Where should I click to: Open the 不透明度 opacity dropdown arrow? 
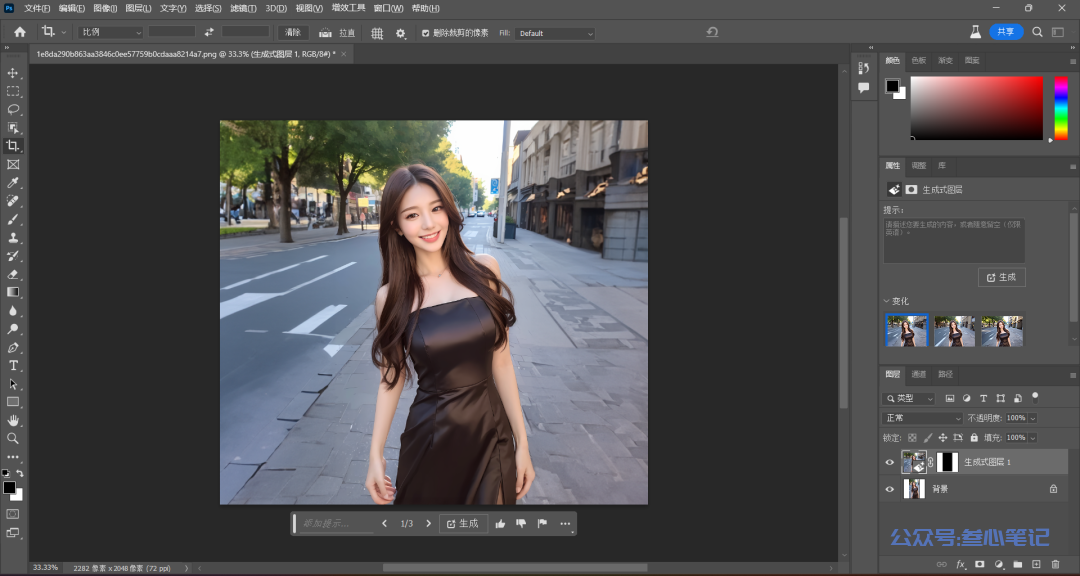click(1032, 418)
